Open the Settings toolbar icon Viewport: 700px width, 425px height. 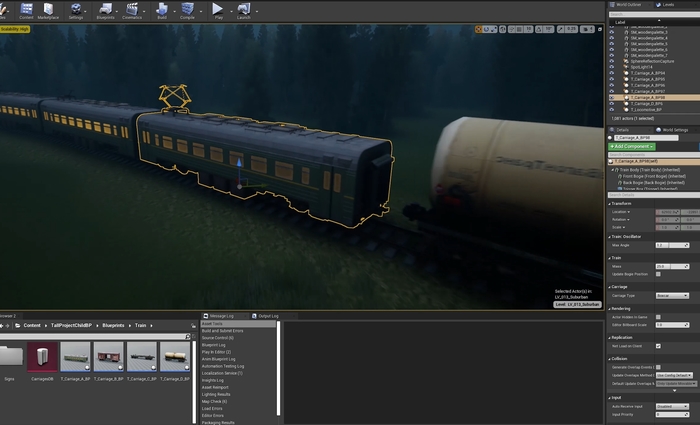76,10
